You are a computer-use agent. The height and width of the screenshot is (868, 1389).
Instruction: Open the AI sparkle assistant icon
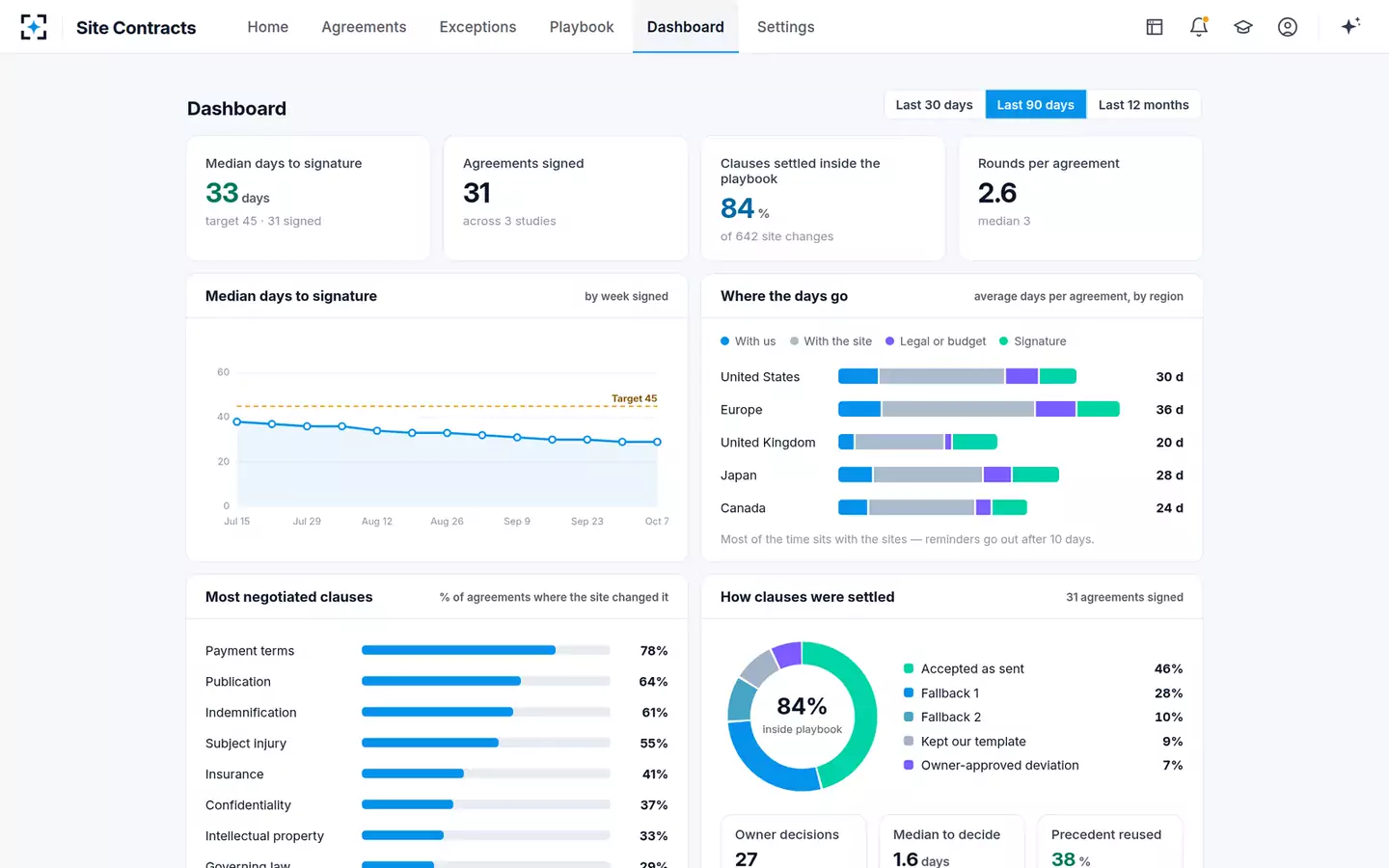click(1350, 26)
